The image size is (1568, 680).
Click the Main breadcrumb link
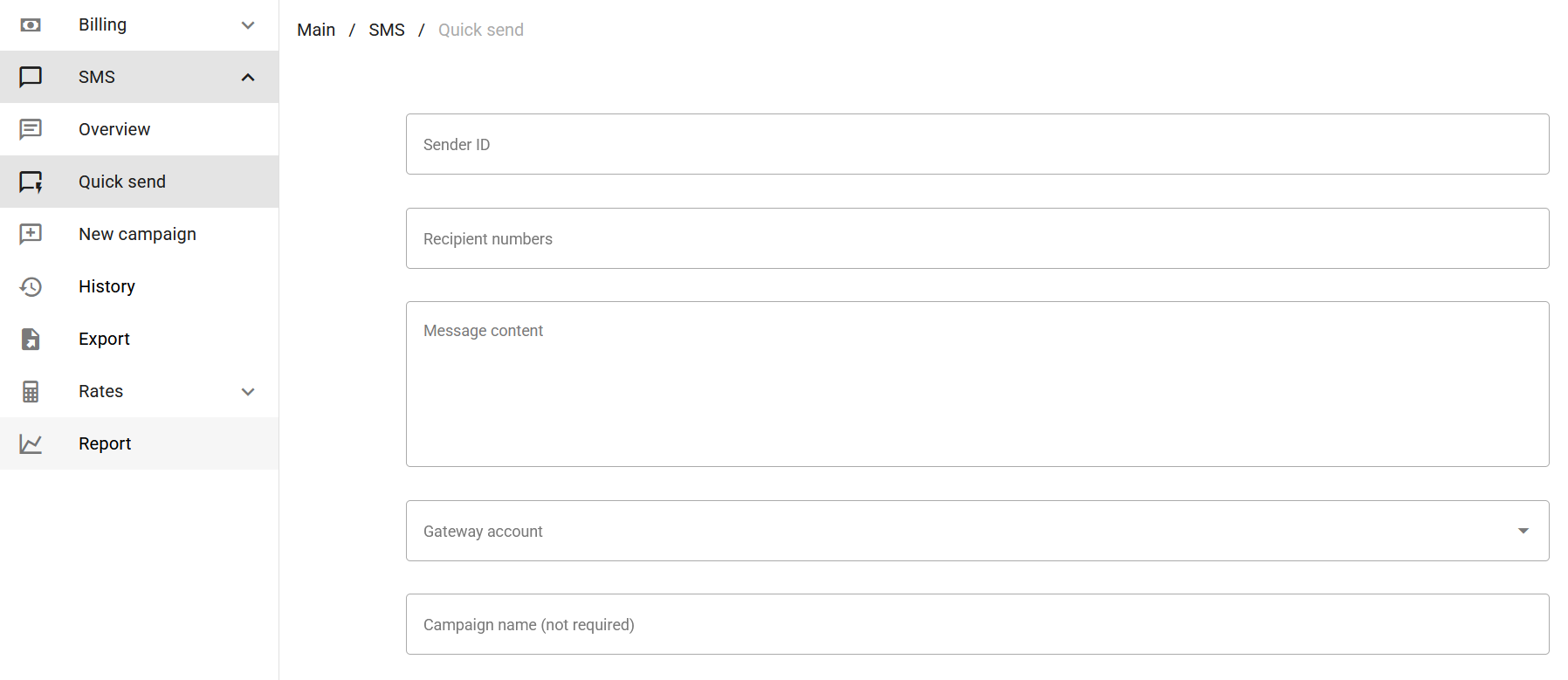point(316,30)
